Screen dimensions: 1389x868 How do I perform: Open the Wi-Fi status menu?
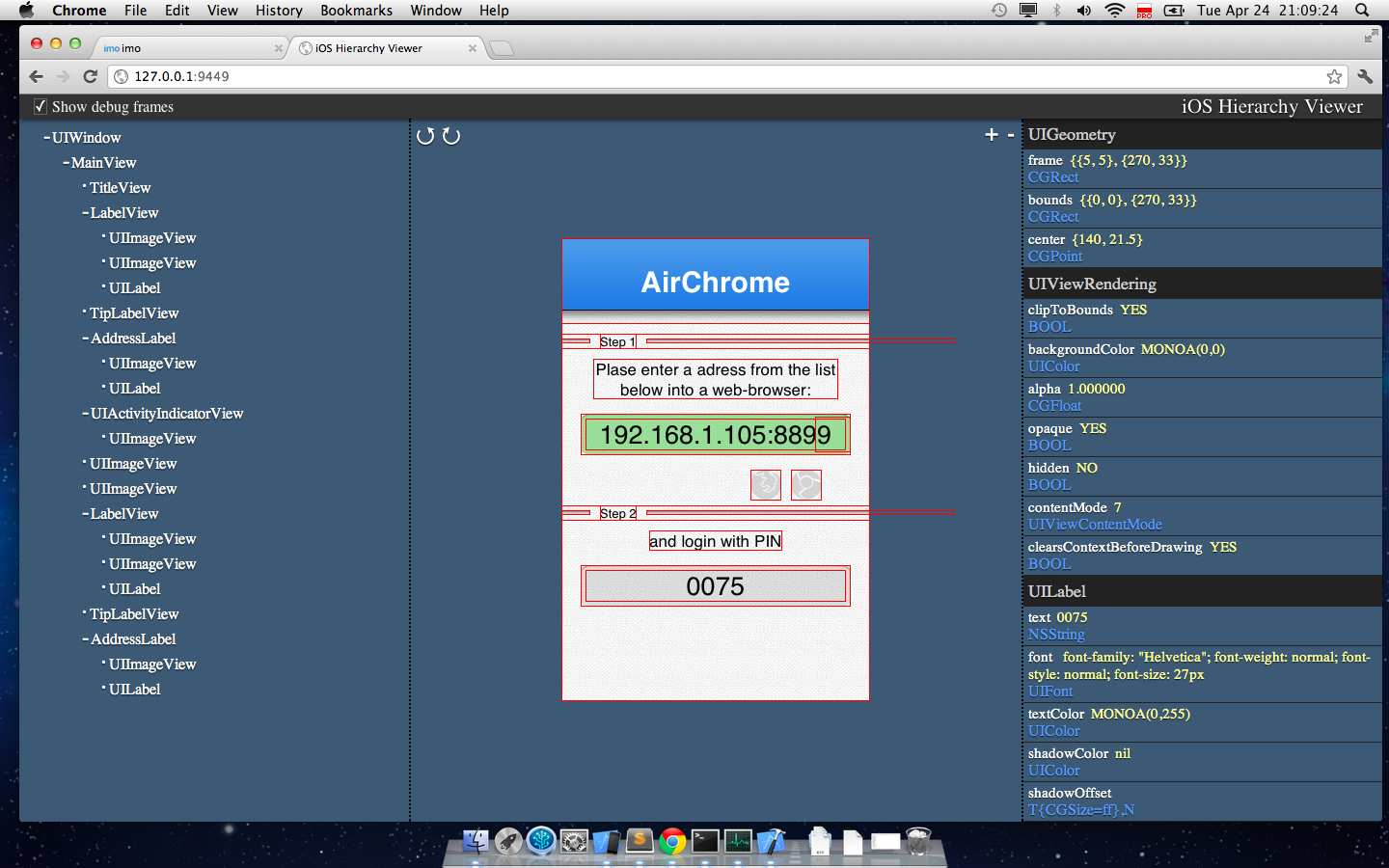pos(1114,11)
